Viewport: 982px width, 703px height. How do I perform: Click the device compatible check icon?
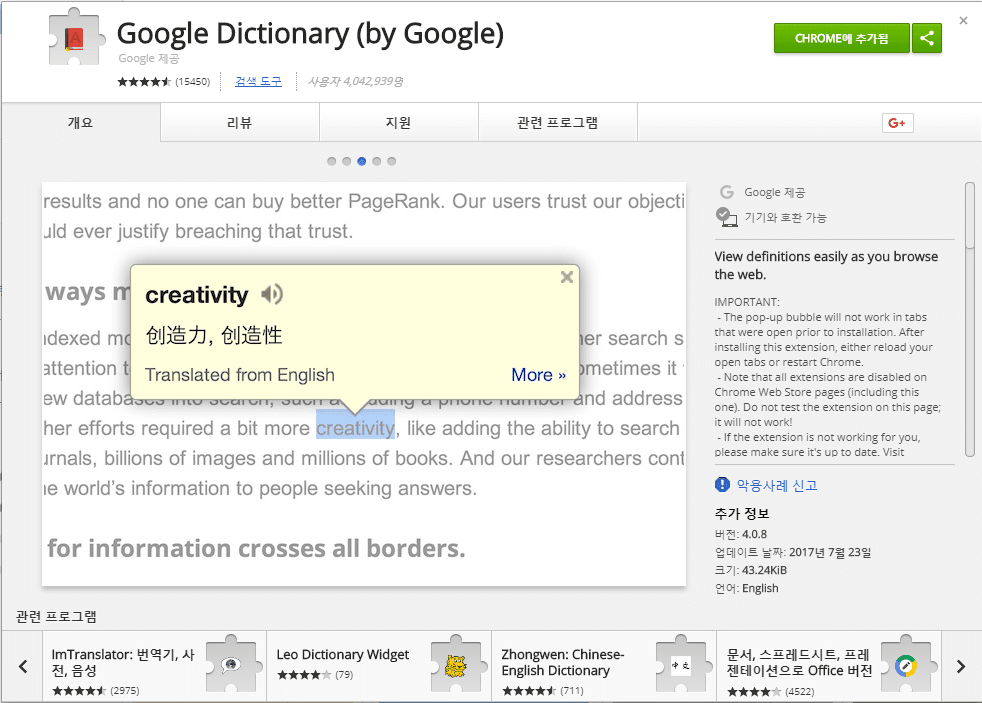point(726,217)
